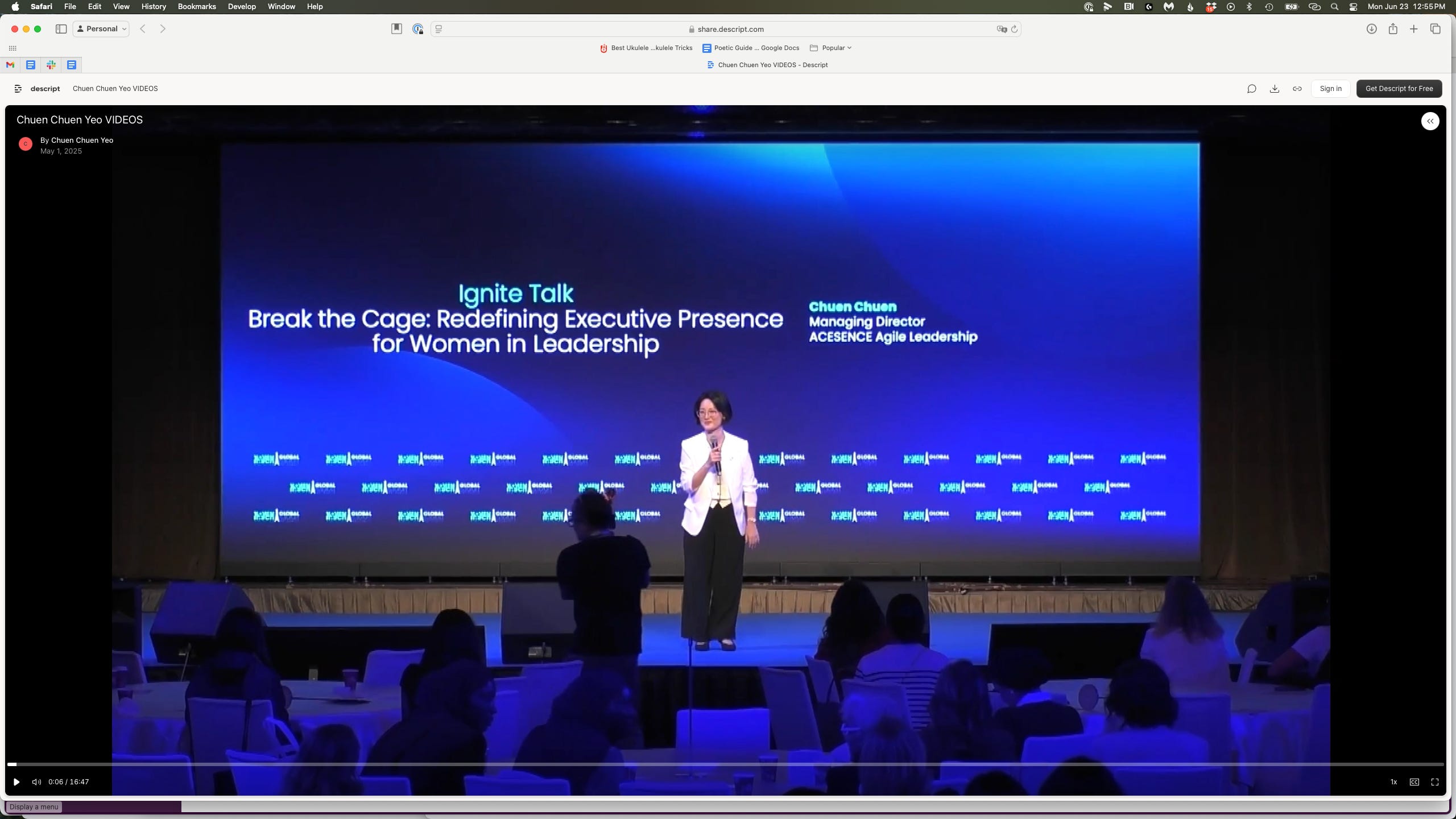Copy the share link icon
Viewport: 1456px width, 819px height.
point(1297,89)
